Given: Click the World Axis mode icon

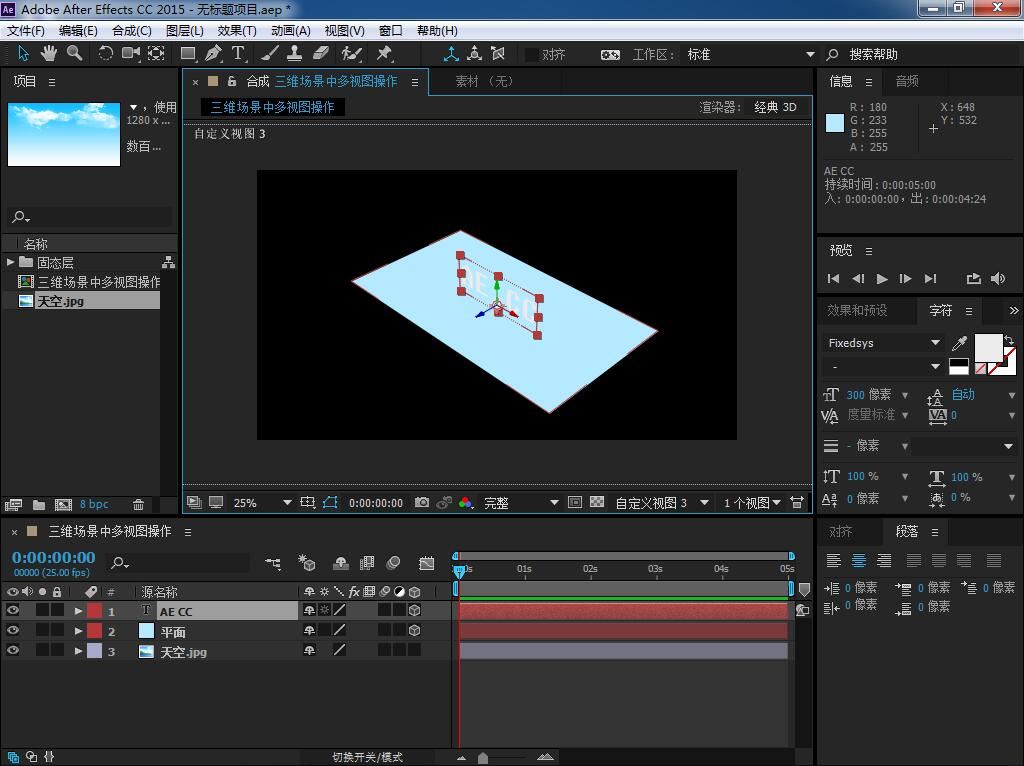Looking at the screenshot, I should [475, 54].
